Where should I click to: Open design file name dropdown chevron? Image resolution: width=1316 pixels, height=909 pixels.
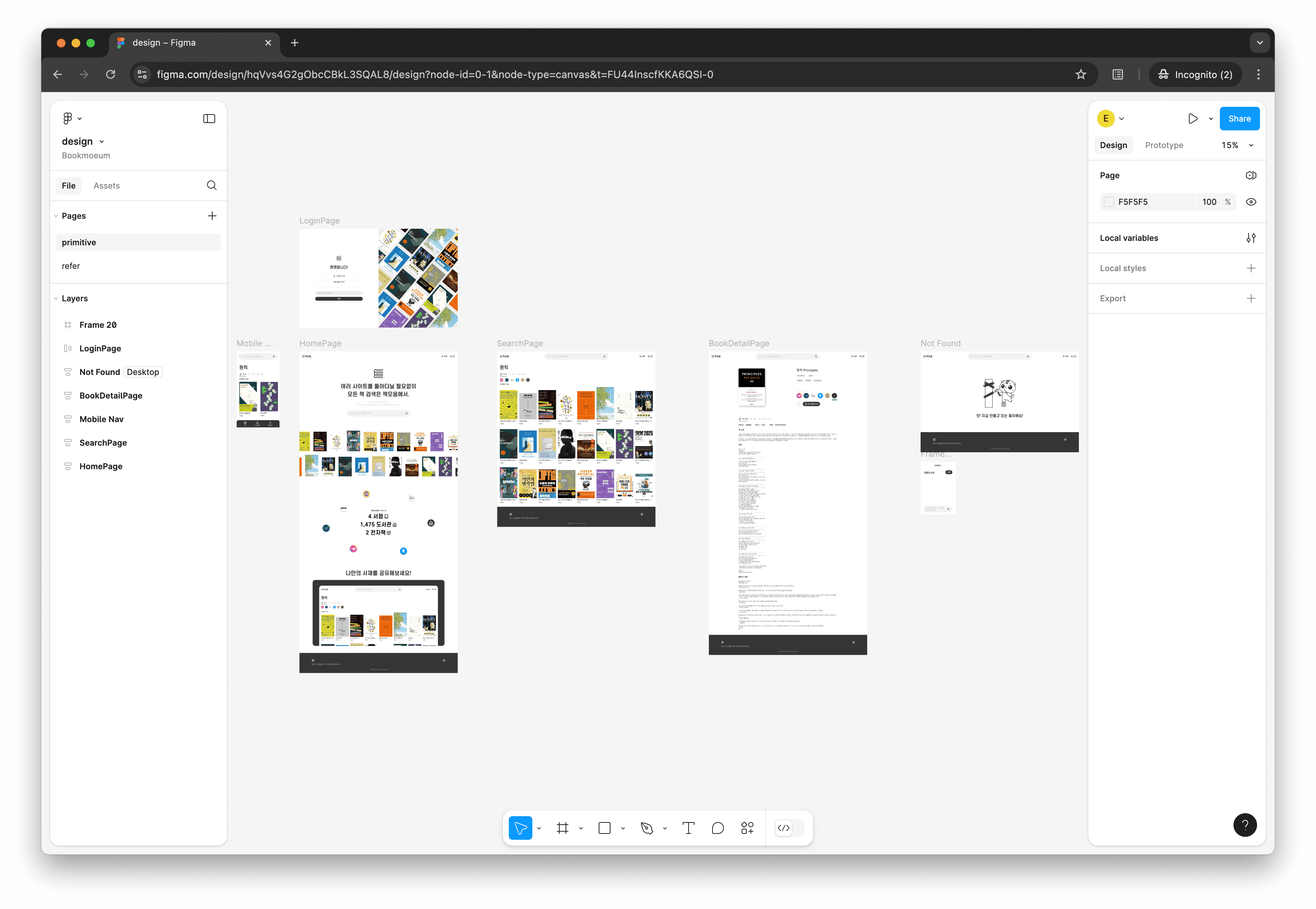point(102,142)
